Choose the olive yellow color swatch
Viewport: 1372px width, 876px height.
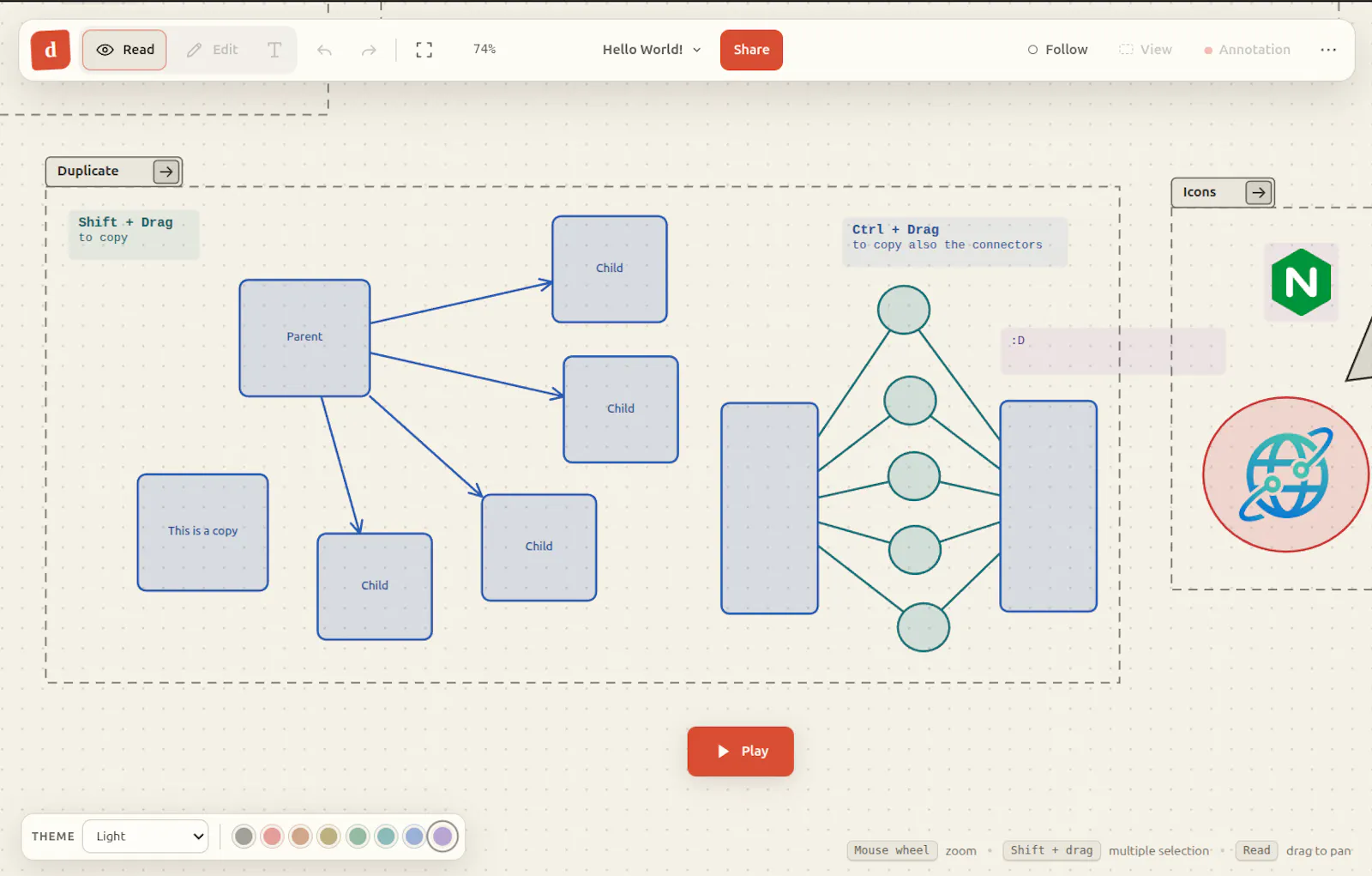point(328,837)
